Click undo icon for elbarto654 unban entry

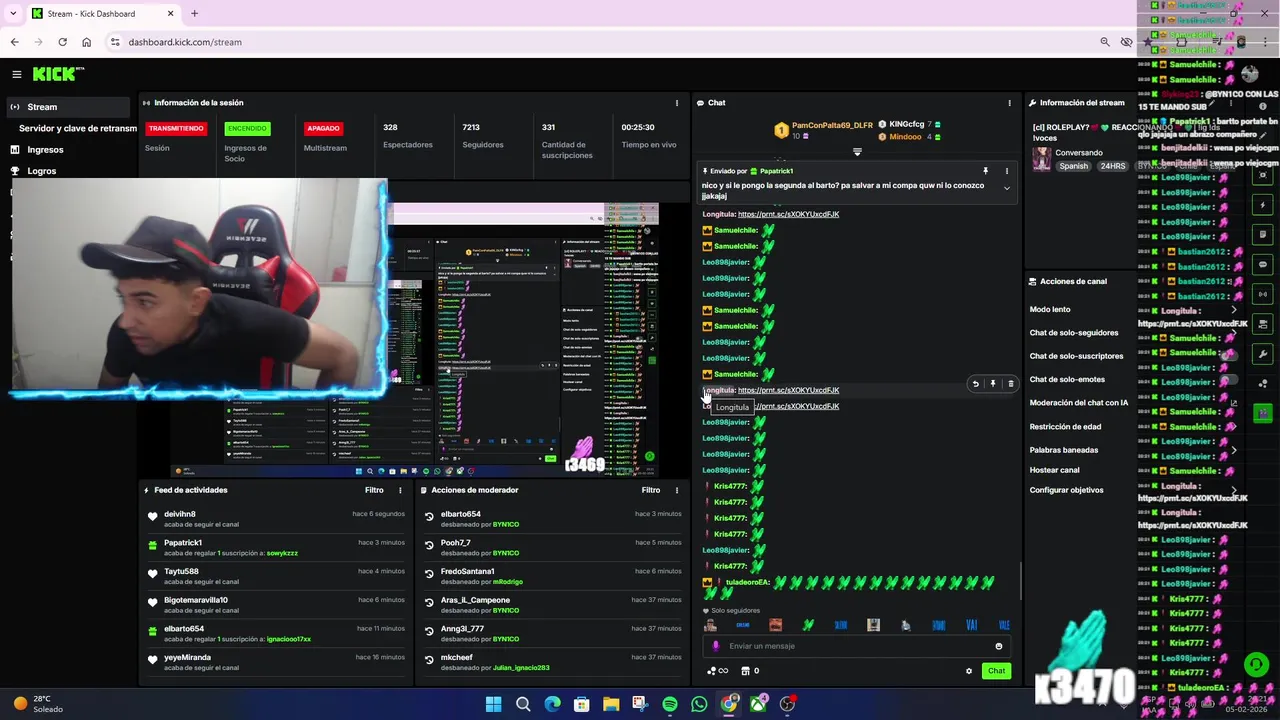point(429,518)
